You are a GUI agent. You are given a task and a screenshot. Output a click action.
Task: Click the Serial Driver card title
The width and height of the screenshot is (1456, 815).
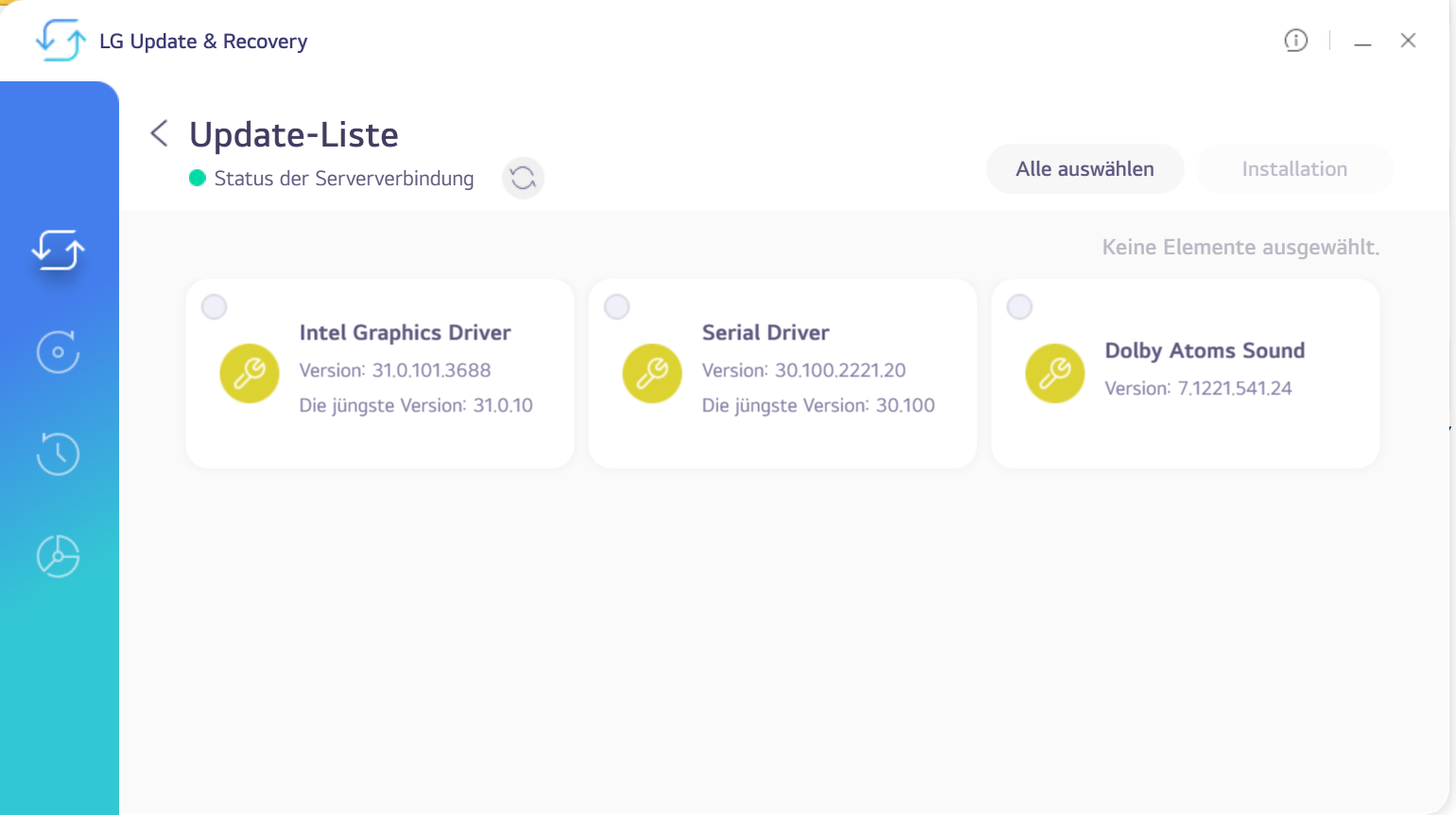(x=766, y=333)
